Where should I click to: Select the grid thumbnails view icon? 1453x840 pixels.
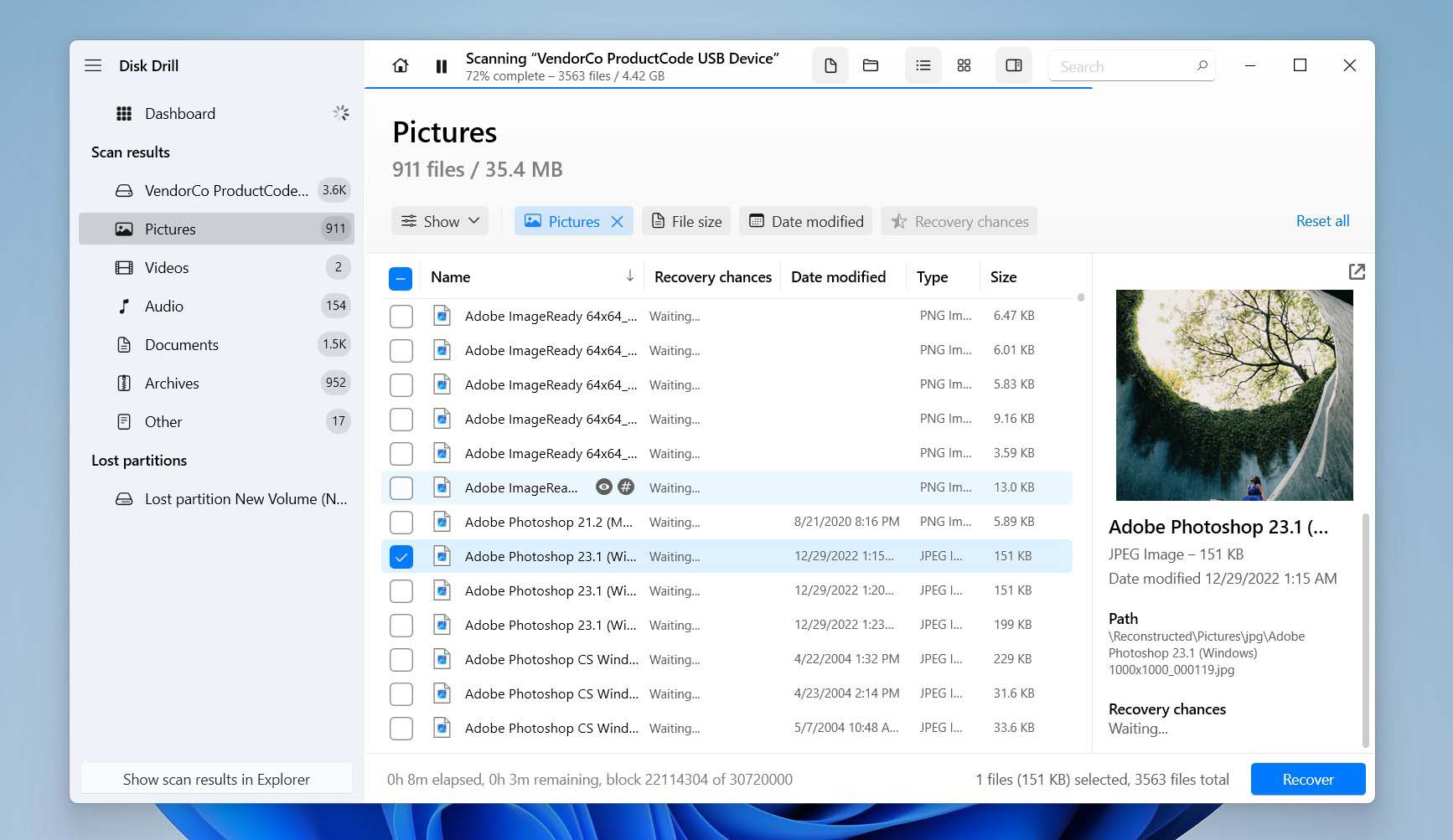coord(964,65)
